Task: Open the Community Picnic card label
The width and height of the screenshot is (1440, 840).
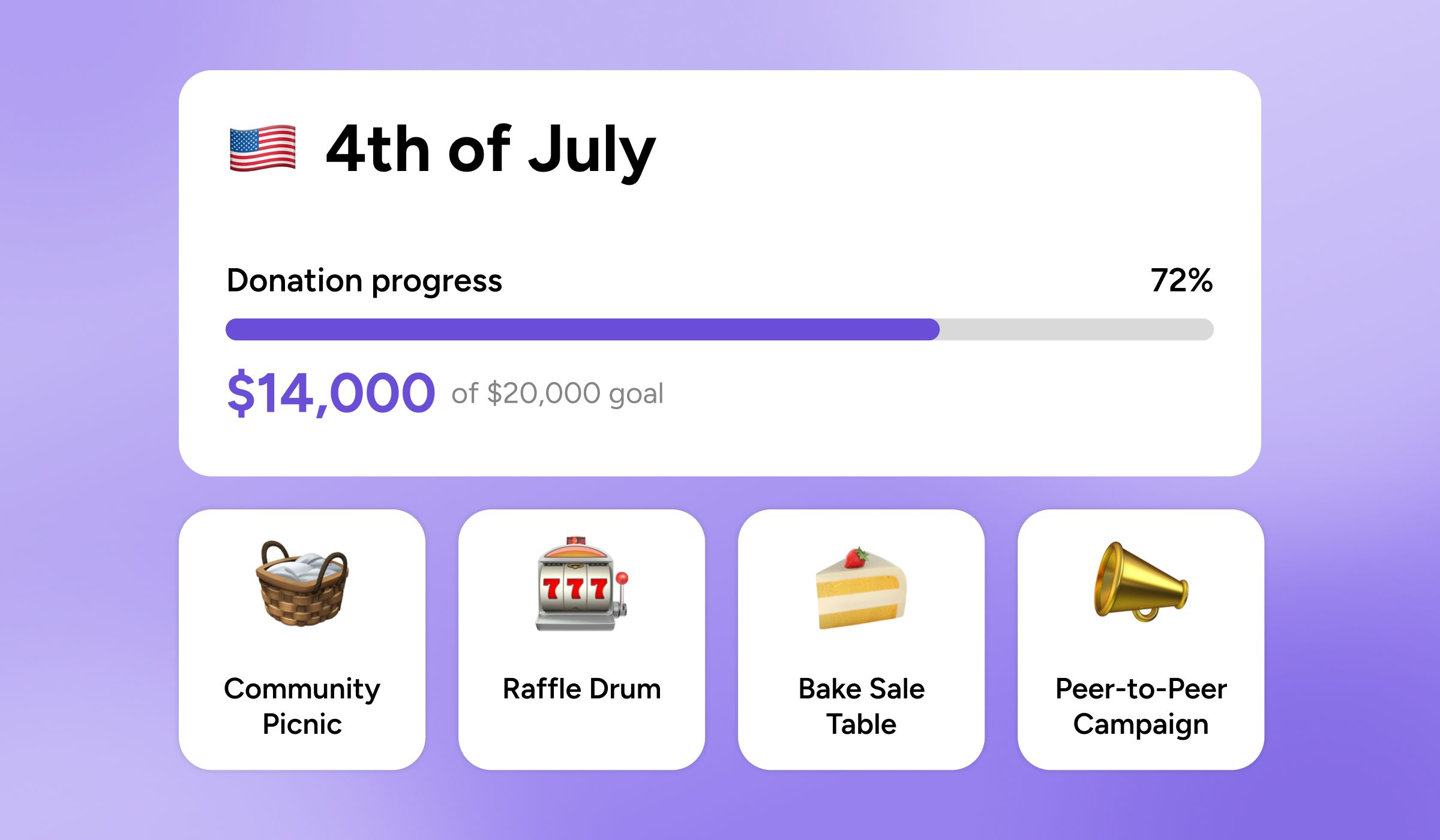Action: (302, 706)
